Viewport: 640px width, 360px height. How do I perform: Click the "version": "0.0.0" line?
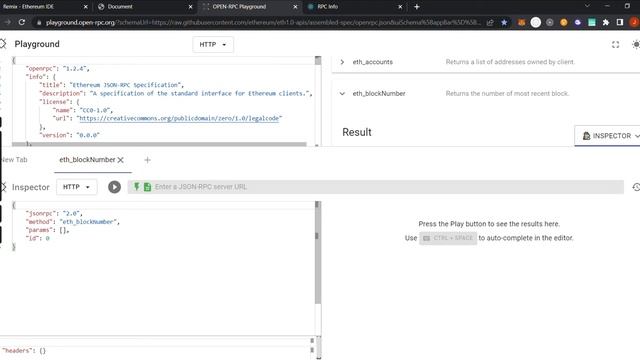coord(69,135)
